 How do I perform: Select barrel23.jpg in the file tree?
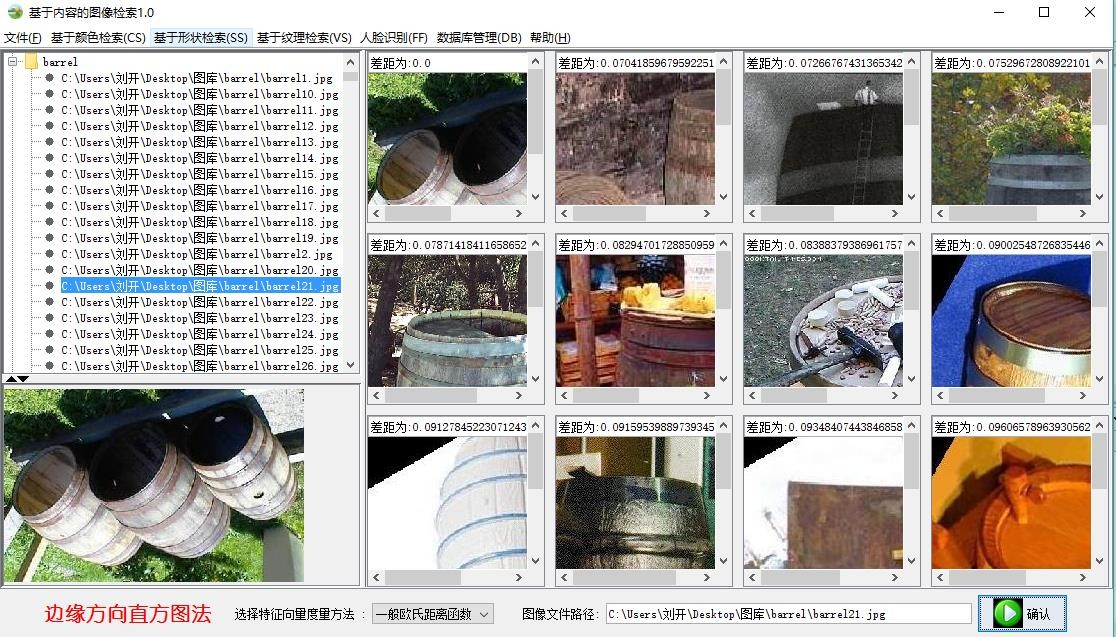[x=199, y=318]
